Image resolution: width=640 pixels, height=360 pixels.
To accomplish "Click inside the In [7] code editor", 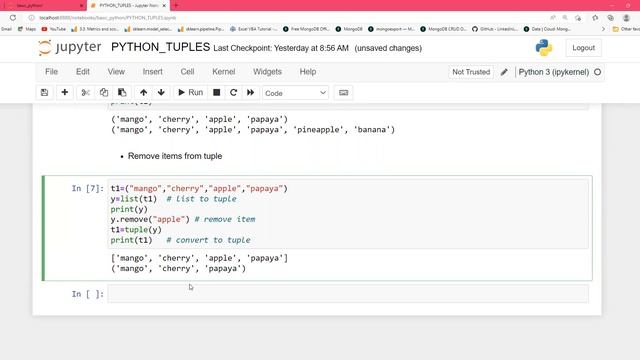I will 348,214.
